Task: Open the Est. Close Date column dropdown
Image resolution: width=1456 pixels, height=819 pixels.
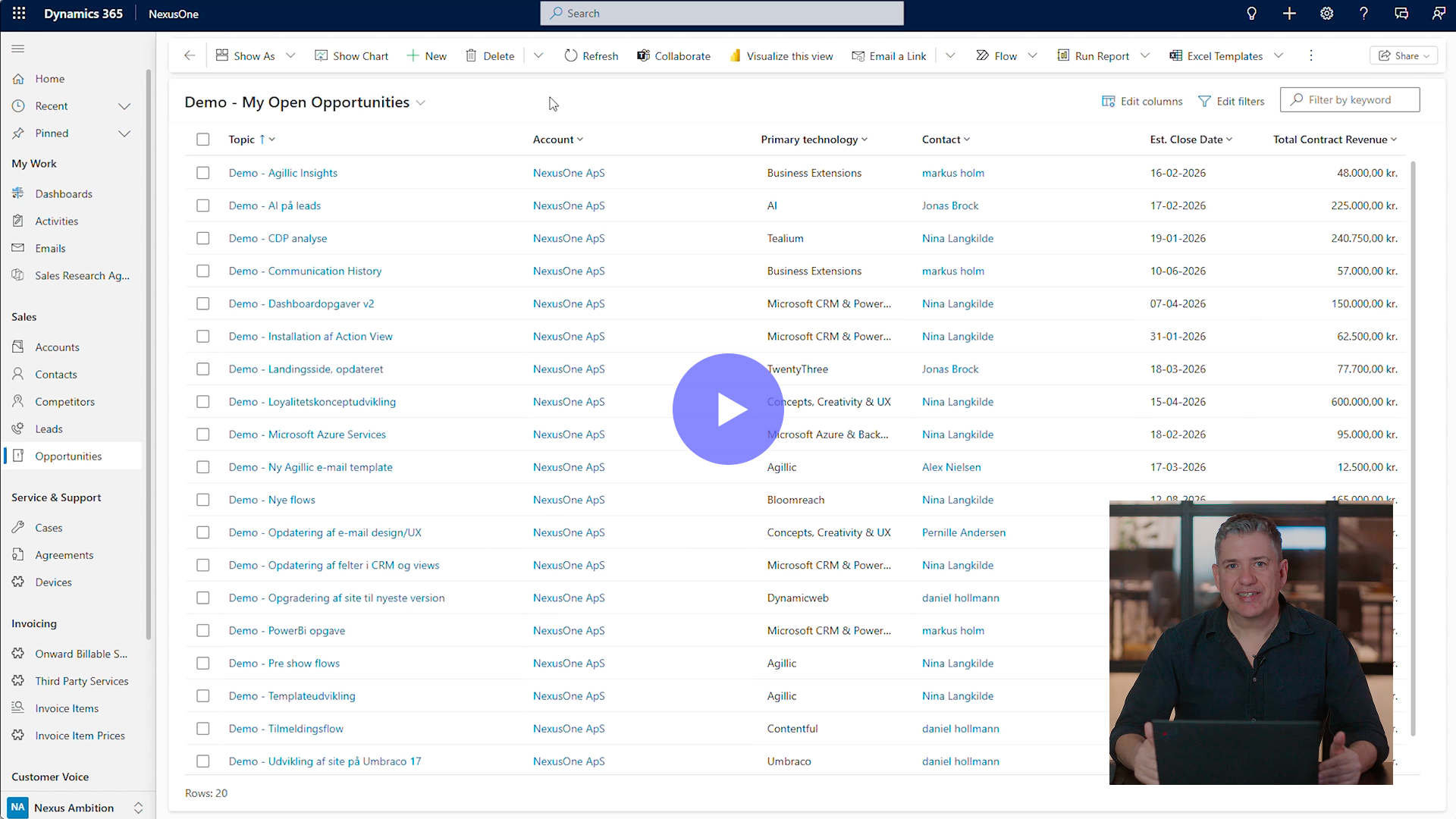Action: click(1228, 139)
